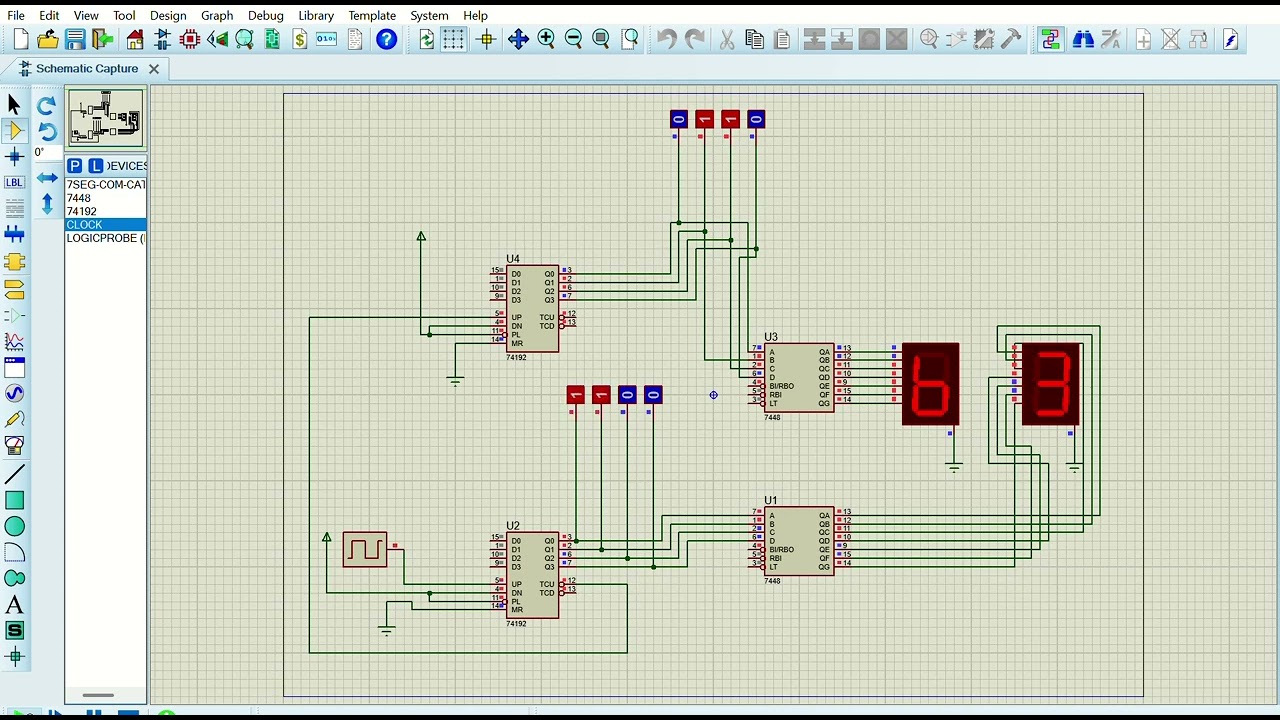This screenshot has height=720, width=1280.
Task: Open the Design menu
Action: tap(168, 15)
